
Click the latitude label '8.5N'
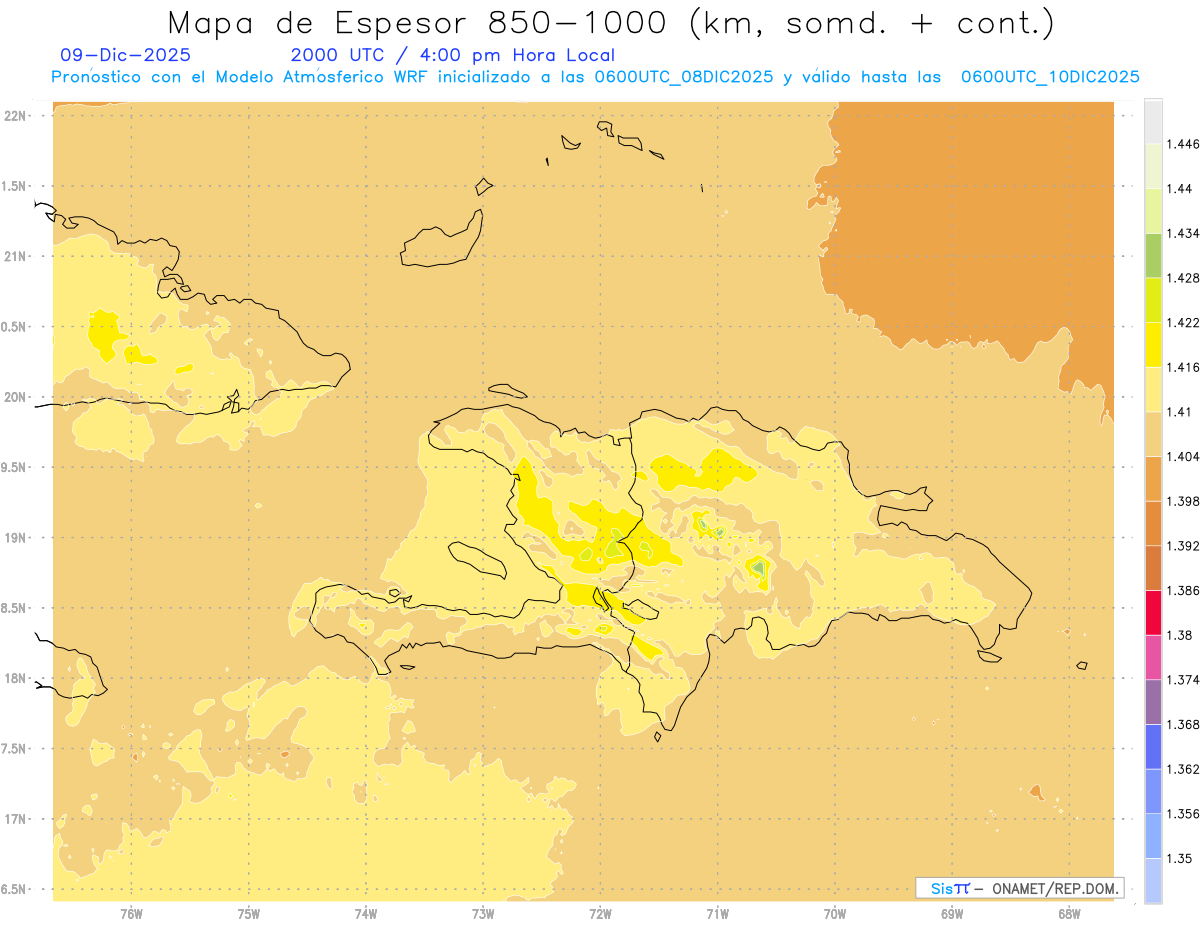pos(13,609)
